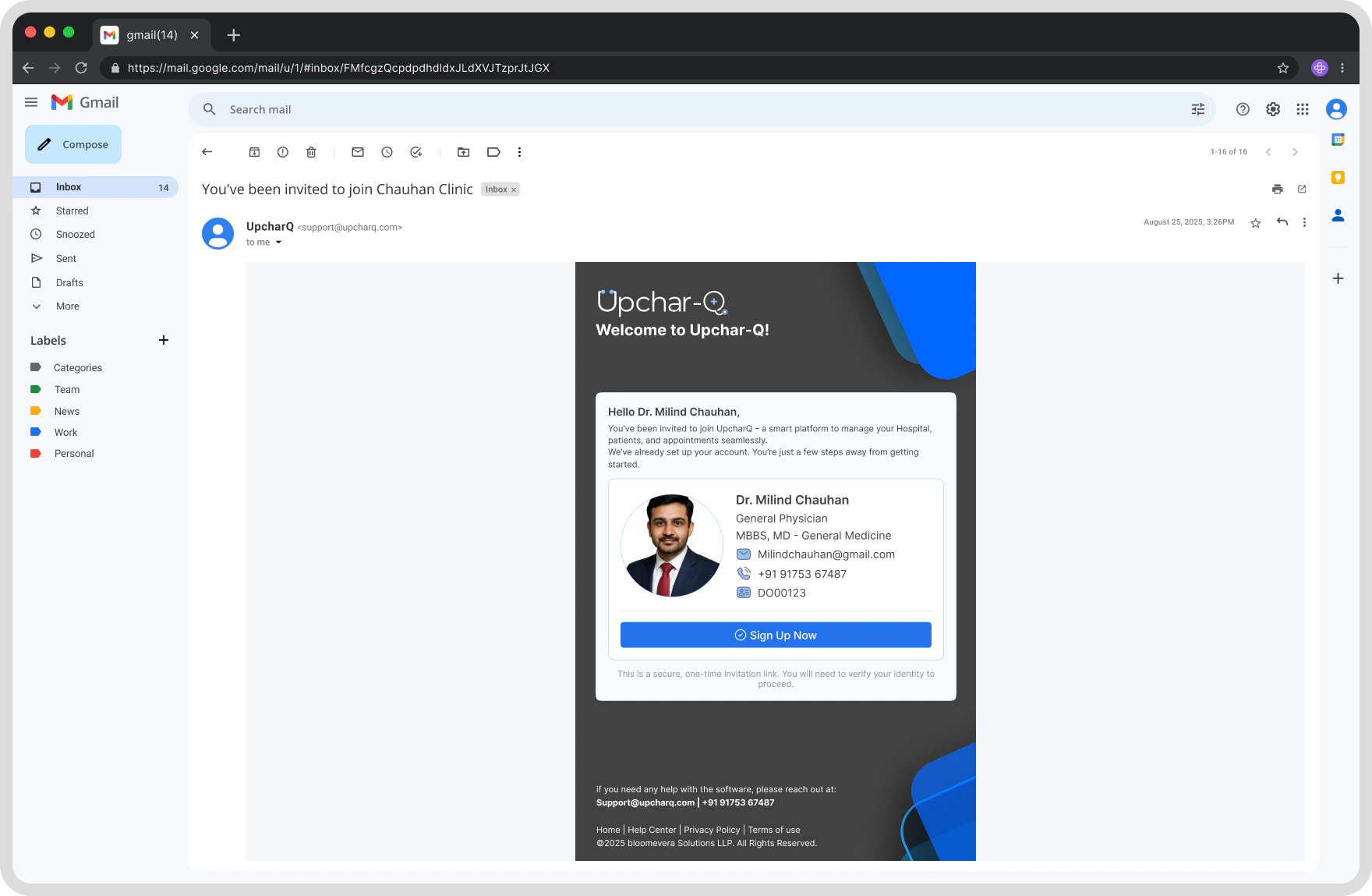Report this email as spam

283,152
